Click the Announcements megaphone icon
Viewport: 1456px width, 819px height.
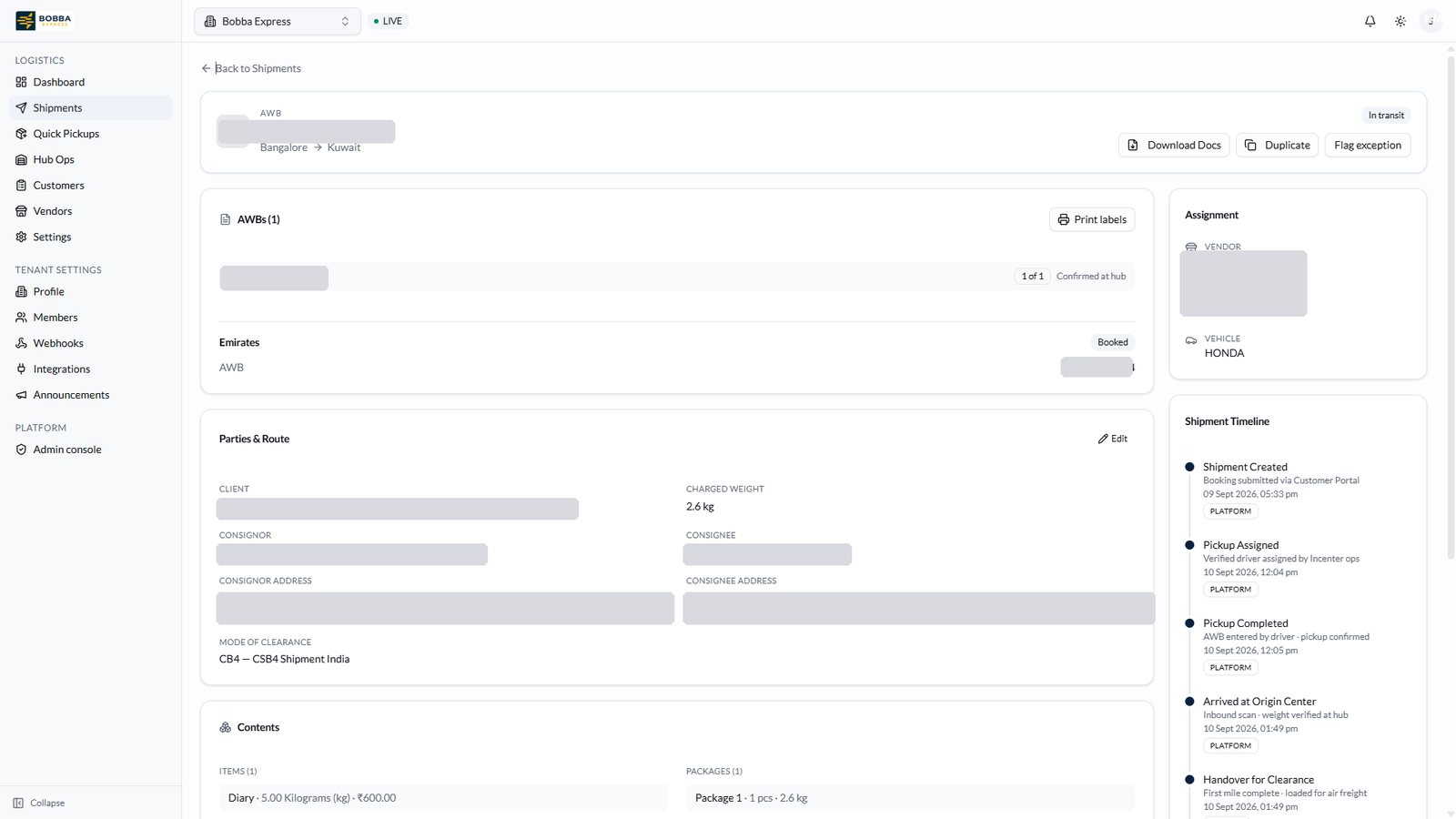click(x=21, y=395)
